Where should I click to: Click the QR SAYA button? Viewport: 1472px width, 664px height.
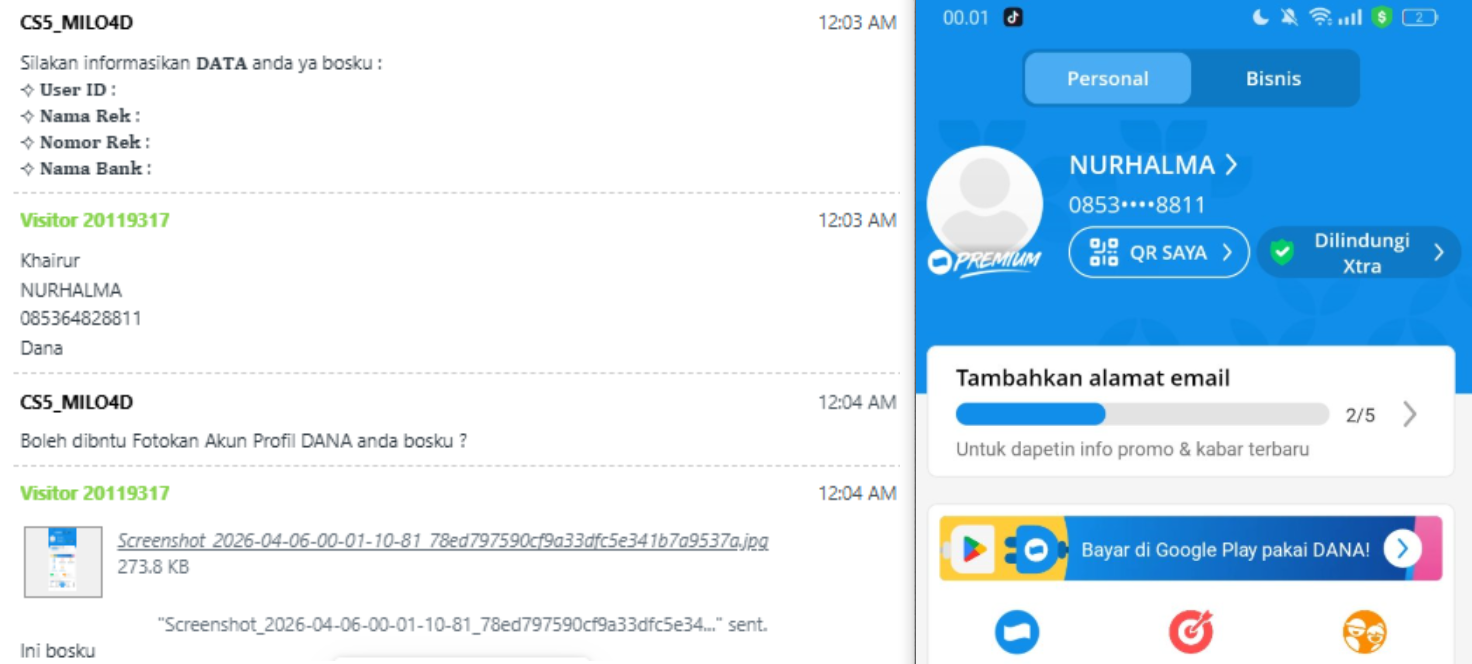(x=1159, y=252)
